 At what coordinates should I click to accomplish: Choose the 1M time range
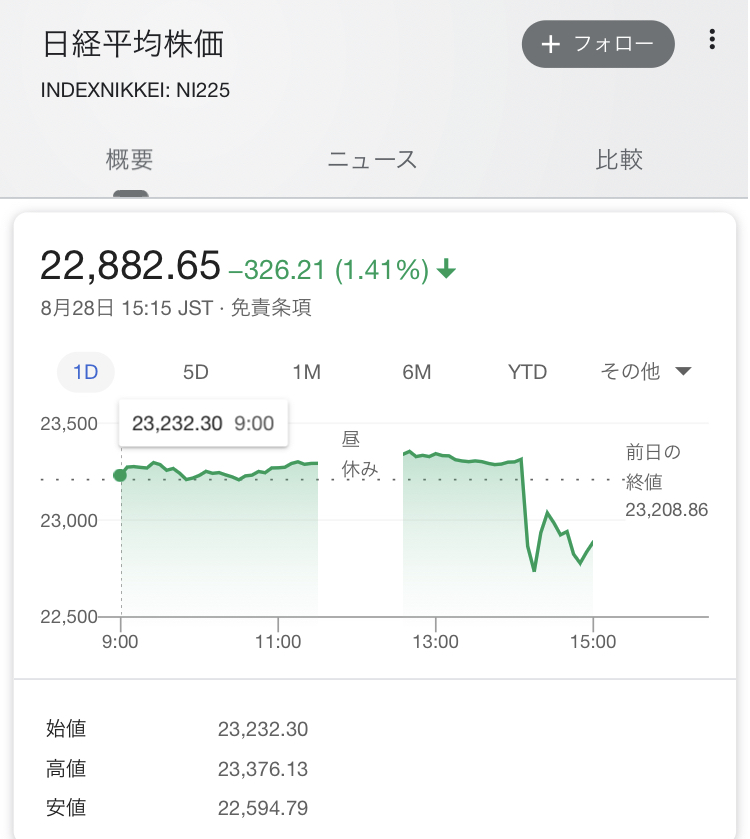pos(306,372)
